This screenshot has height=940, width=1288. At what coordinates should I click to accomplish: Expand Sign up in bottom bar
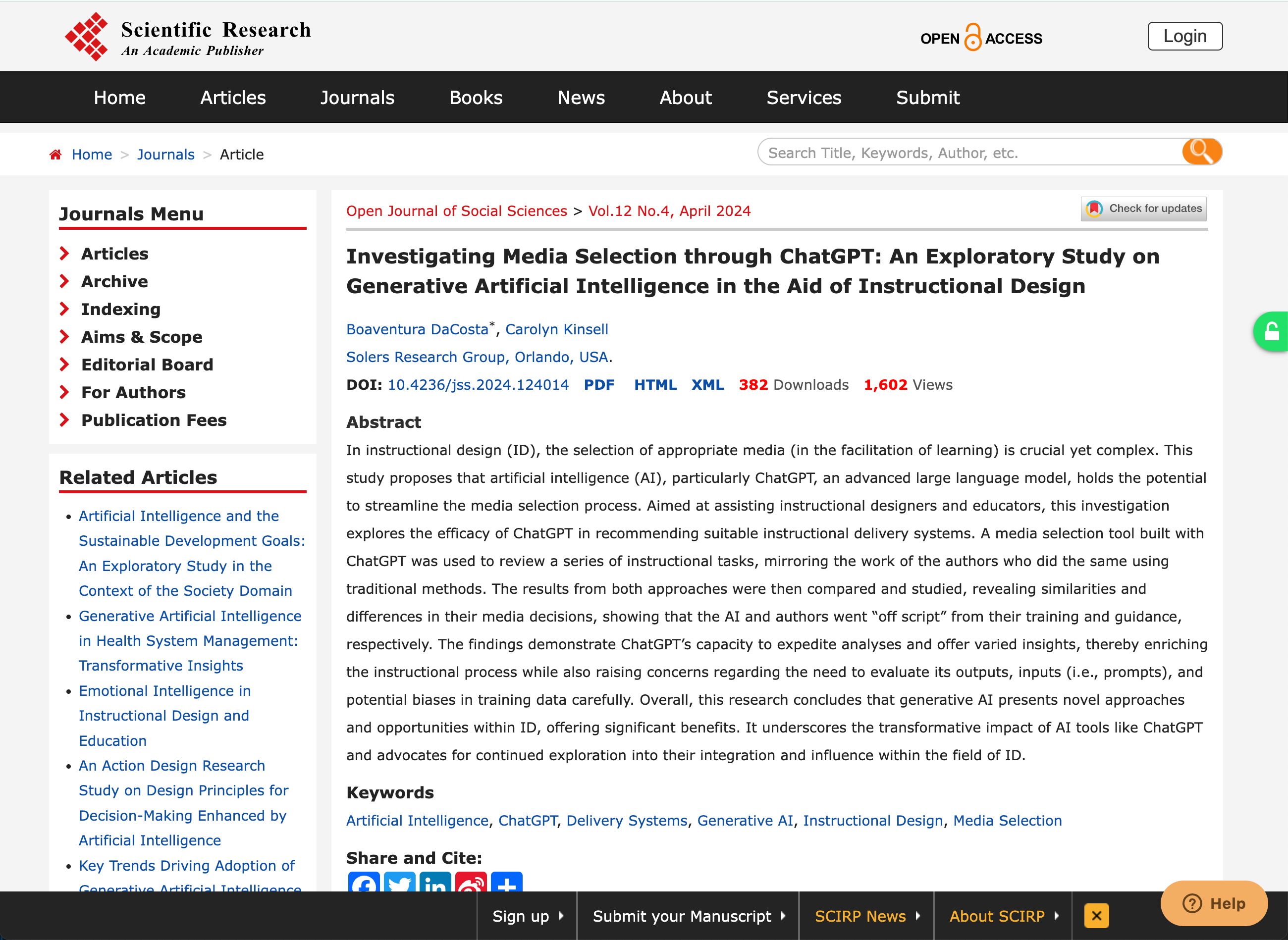[528, 916]
